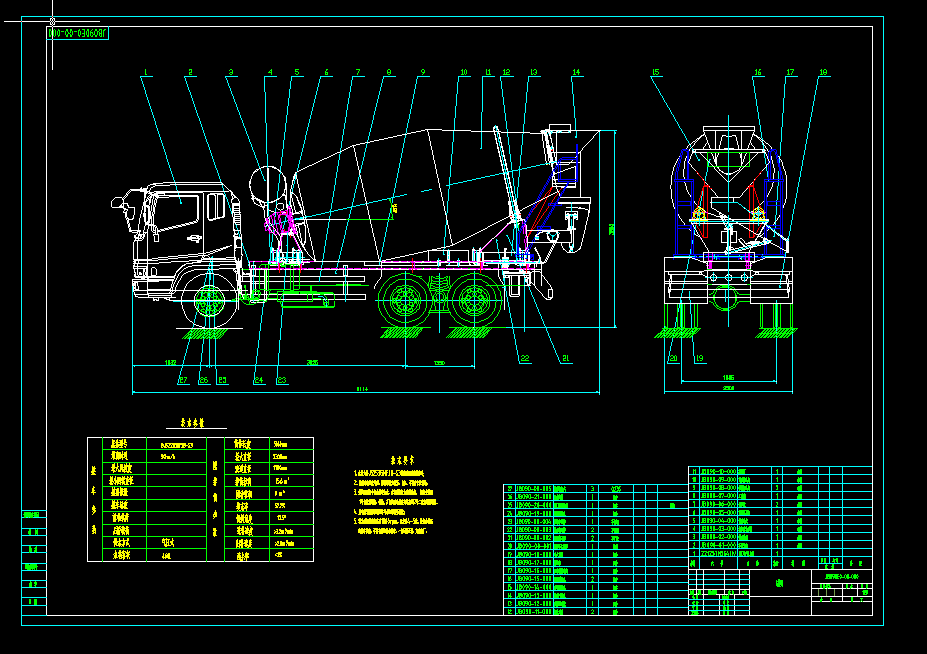Select callout number 15 on the rear view
Viewport: 927px width, 654px height.
click(x=655, y=72)
